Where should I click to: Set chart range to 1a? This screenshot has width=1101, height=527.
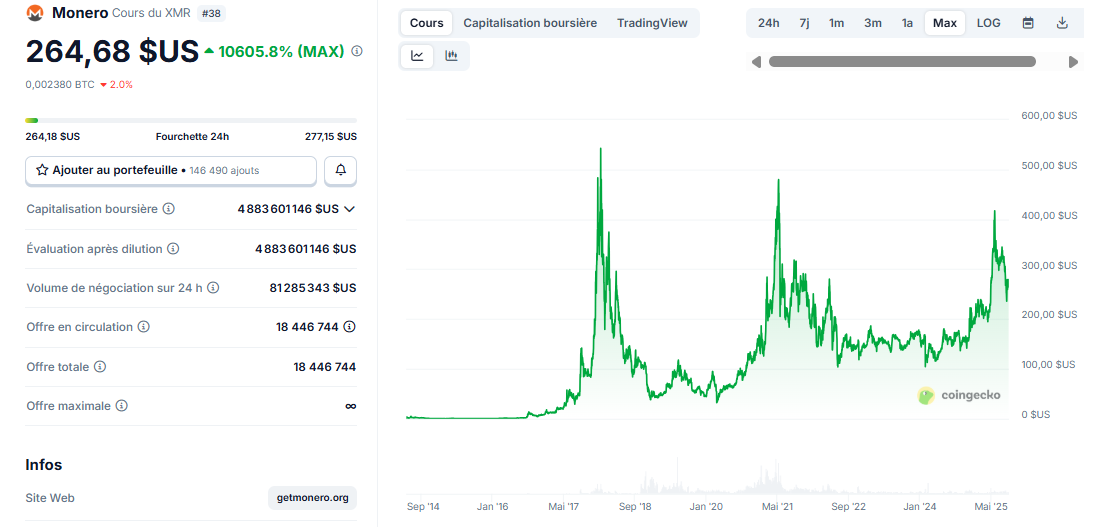907,23
